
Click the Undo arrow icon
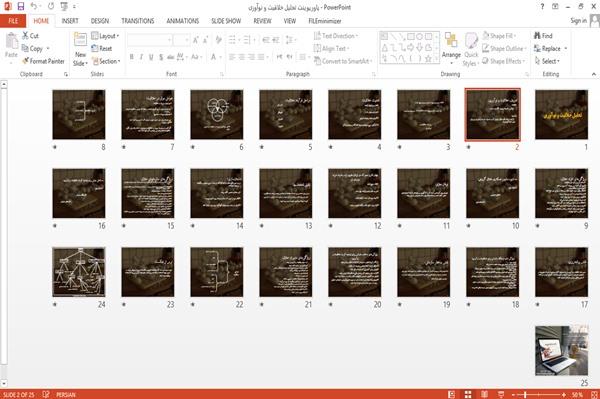(x=34, y=7)
